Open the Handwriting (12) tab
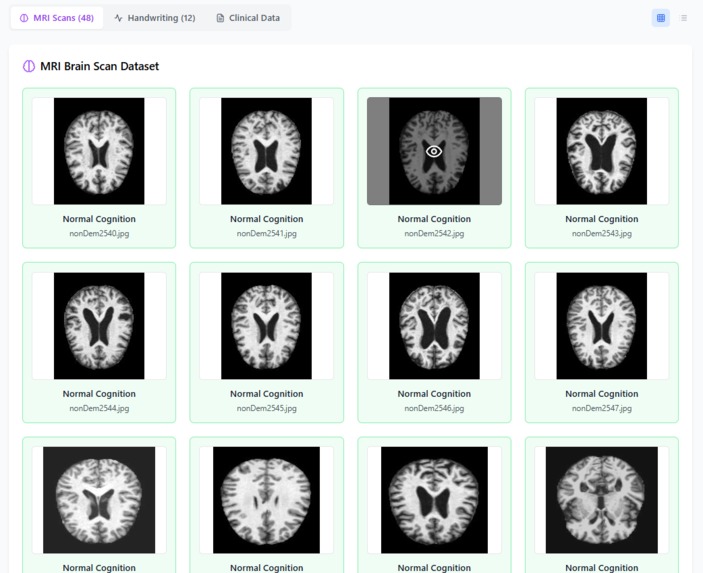This screenshot has height=573, width=703. (x=155, y=18)
